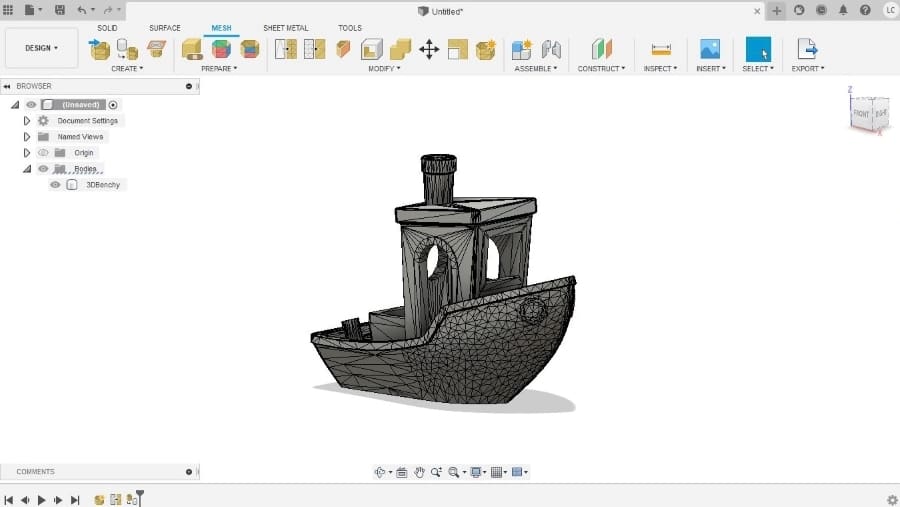The height and width of the screenshot is (507, 900).
Task: Undo the last action
Action: point(82,10)
